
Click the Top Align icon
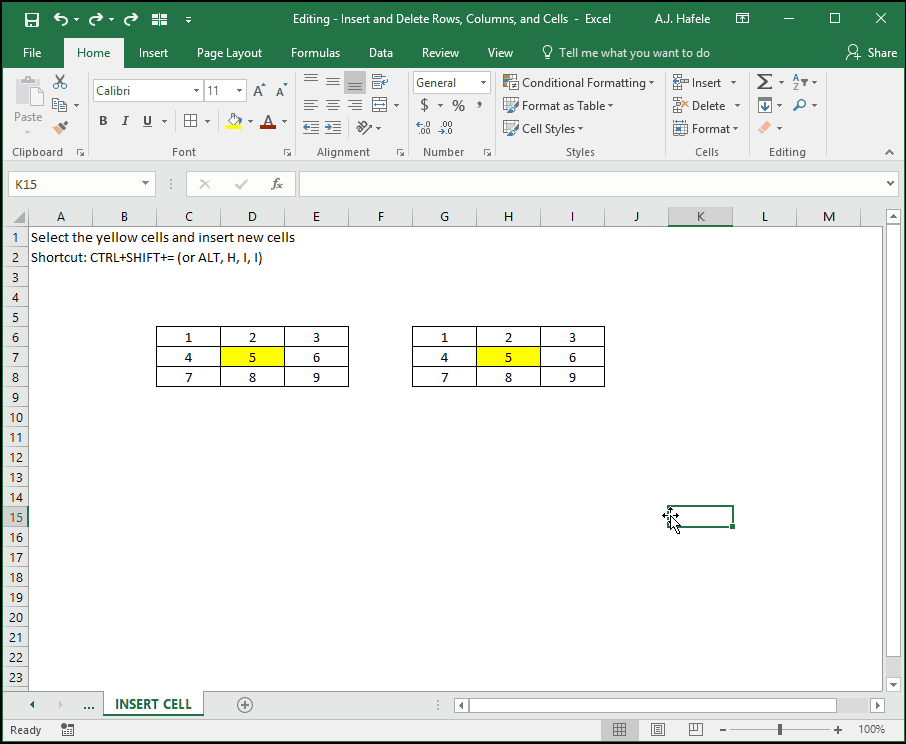pos(311,81)
